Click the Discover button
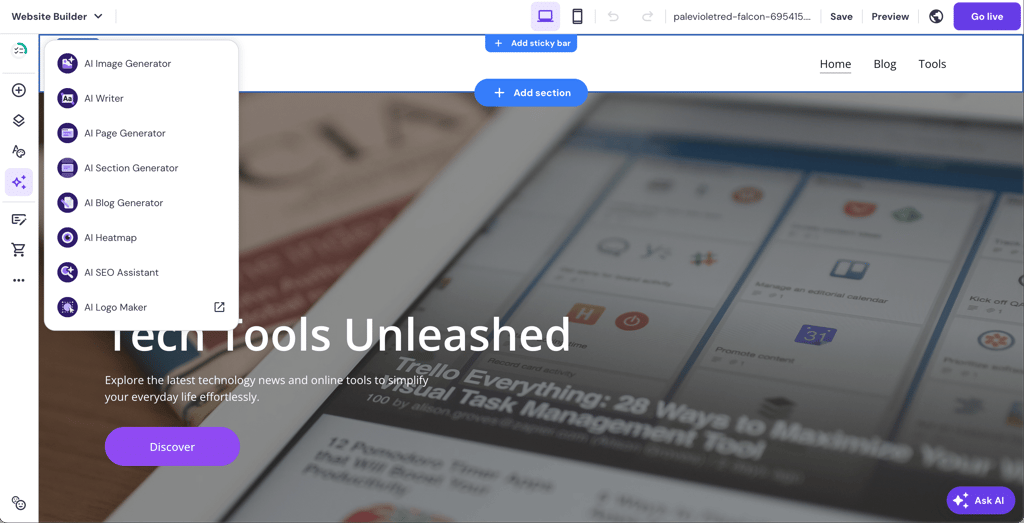1024x523 pixels. (172, 447)
